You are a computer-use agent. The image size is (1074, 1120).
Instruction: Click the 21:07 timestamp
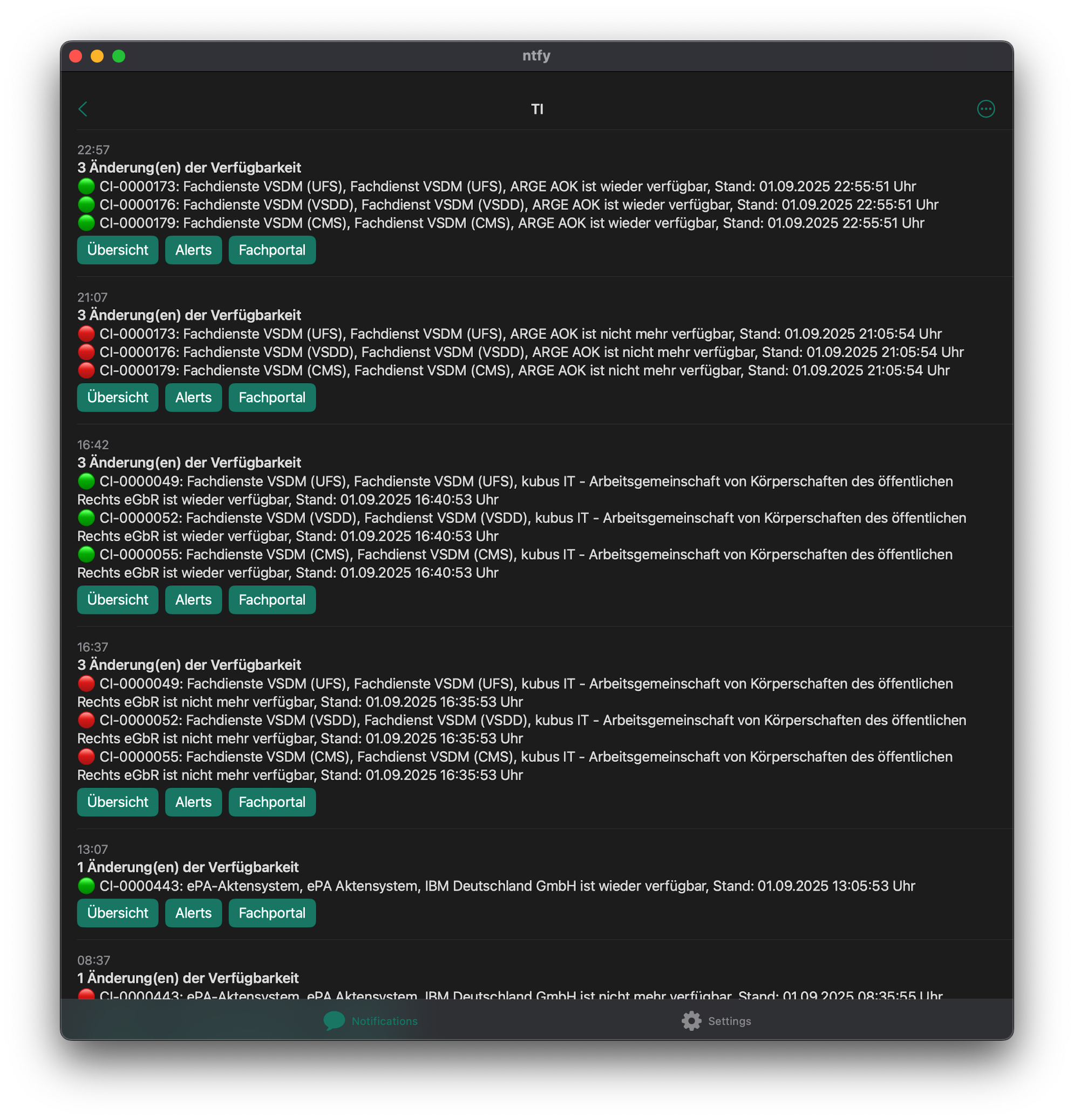pos(92,297)
